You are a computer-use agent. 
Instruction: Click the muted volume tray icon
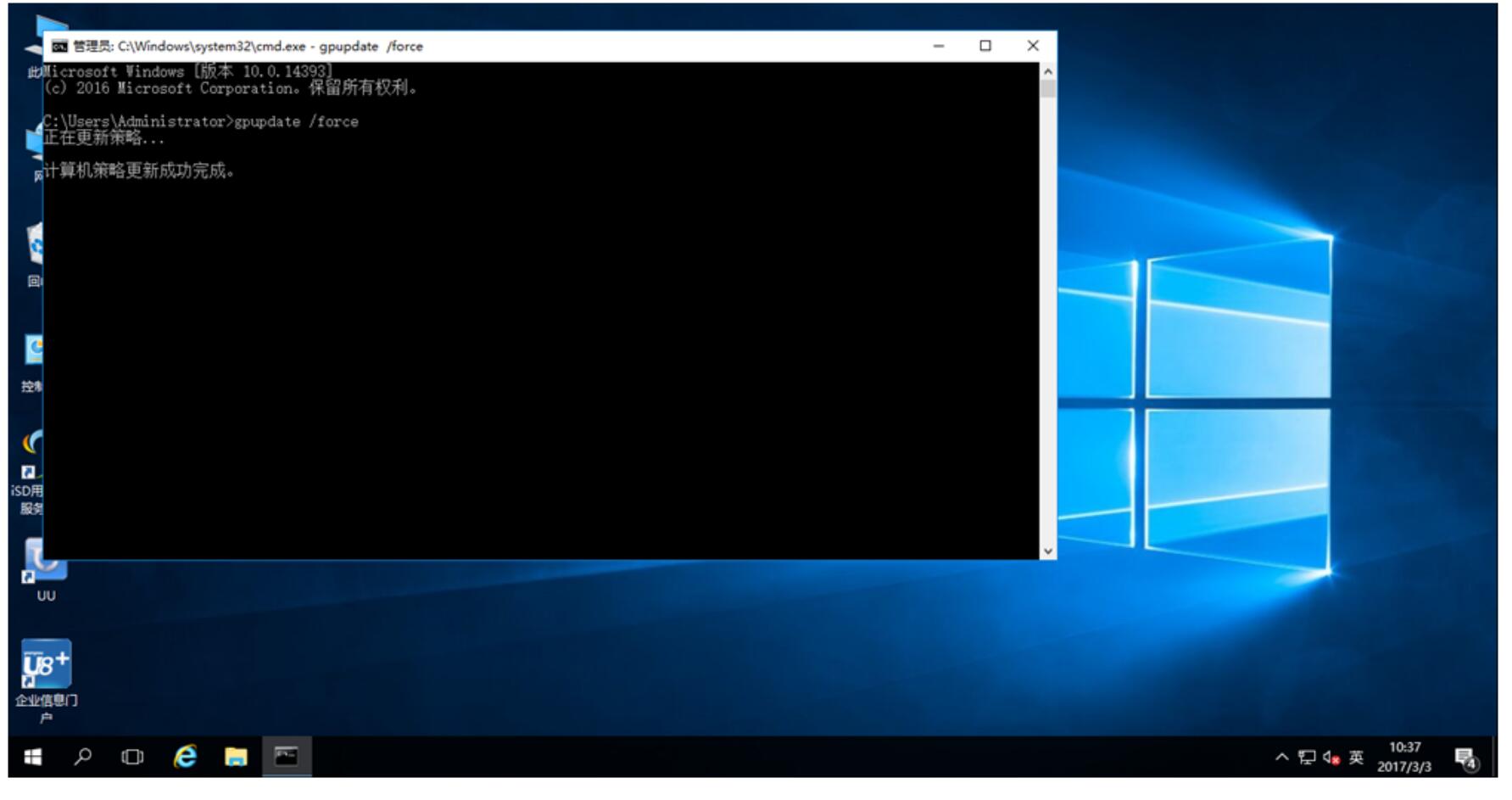[x=1331, y=758]
